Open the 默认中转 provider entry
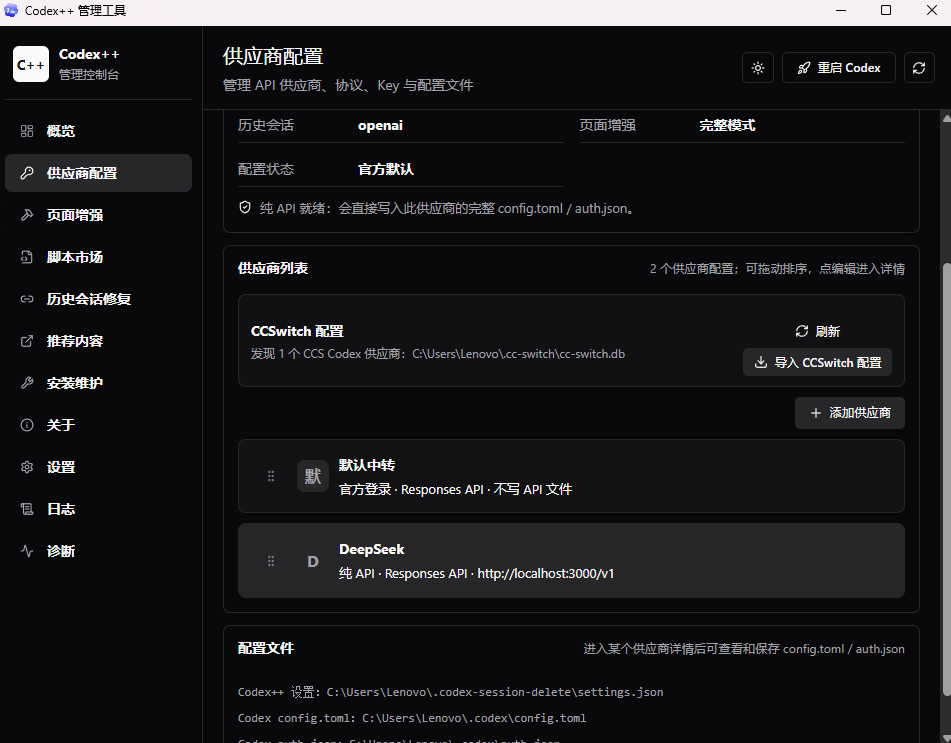 coord(571,476)
